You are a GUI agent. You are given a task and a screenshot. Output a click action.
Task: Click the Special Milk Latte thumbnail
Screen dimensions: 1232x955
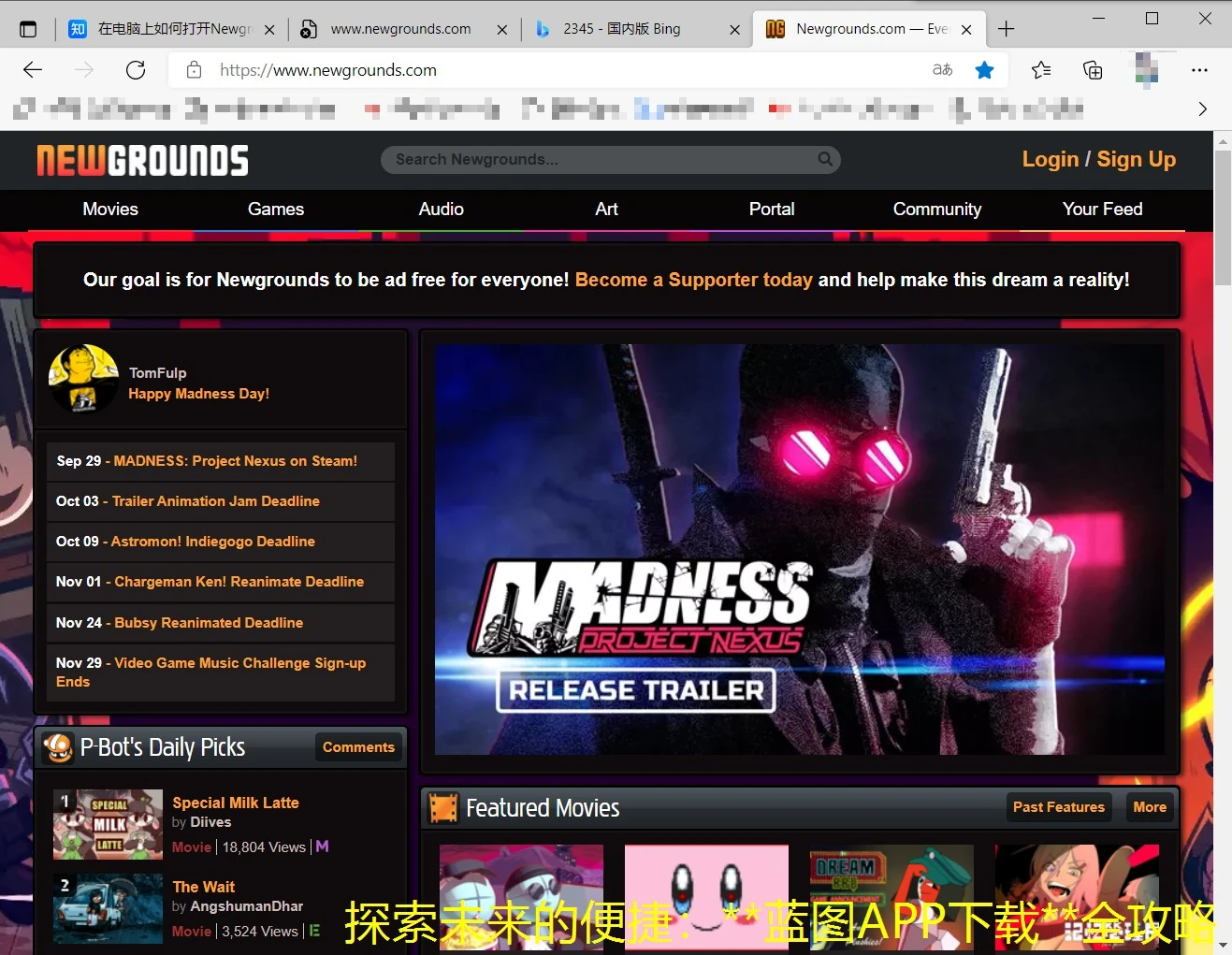tap(108, 825)
